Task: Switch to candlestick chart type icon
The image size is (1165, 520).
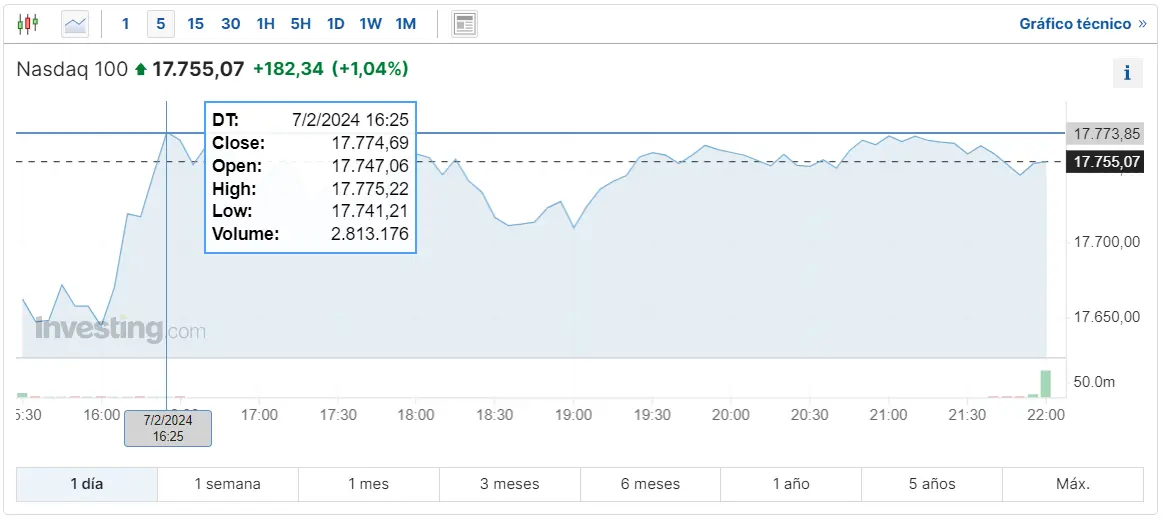Action: point(27,24)
